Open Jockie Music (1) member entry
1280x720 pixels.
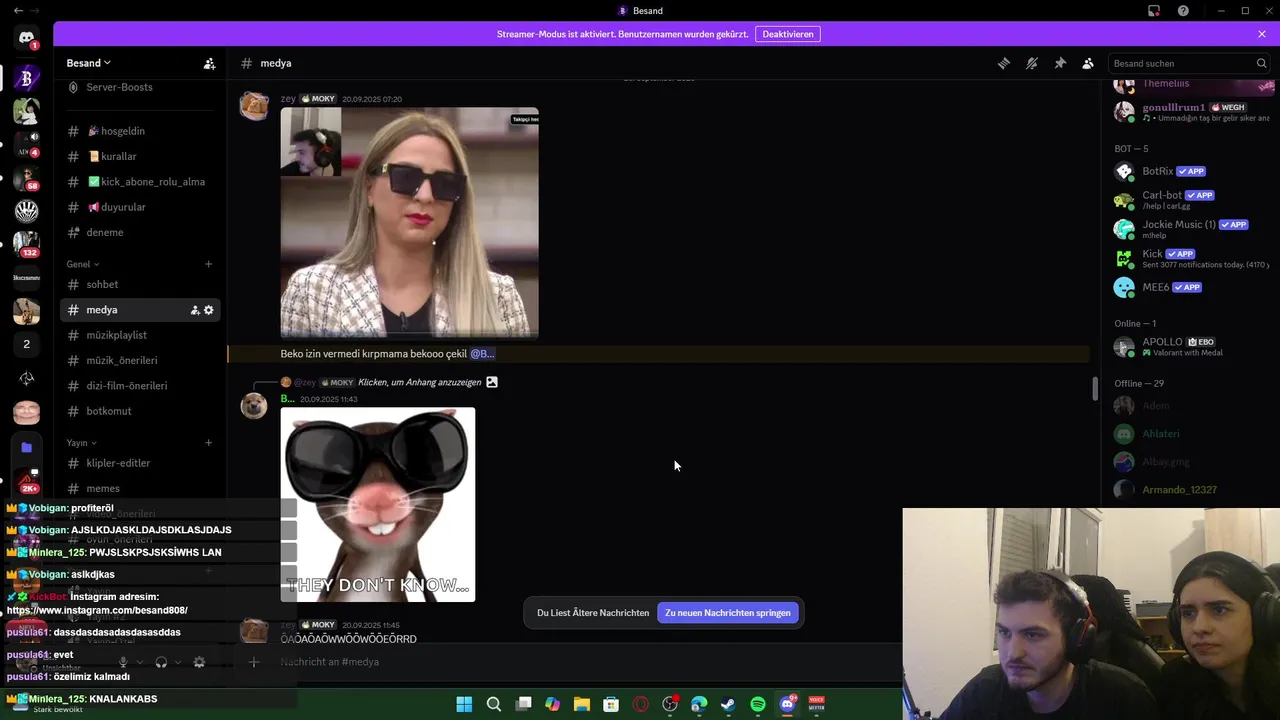(x=1190, y=228)
